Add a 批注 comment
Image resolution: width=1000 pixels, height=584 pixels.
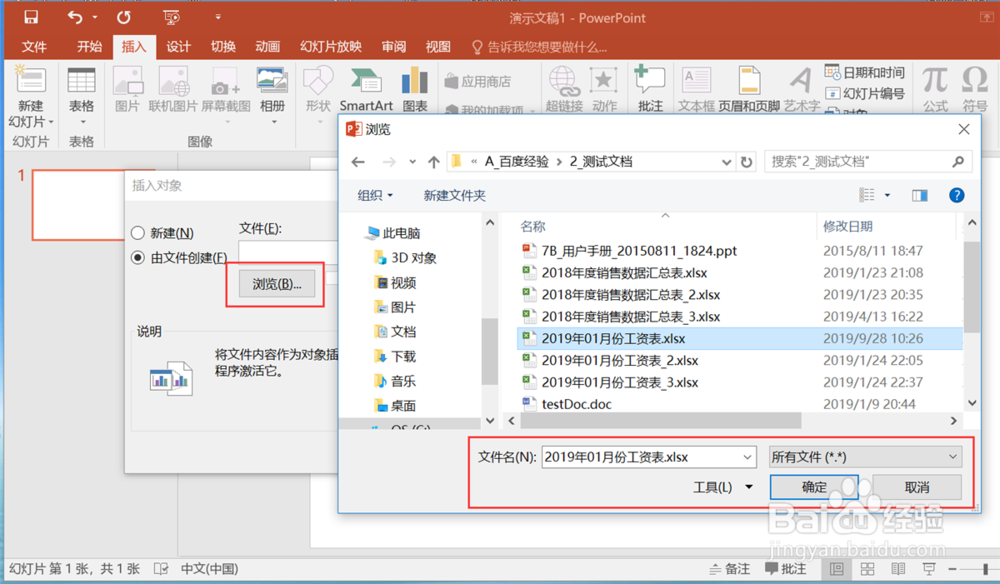tap(650, 80)
